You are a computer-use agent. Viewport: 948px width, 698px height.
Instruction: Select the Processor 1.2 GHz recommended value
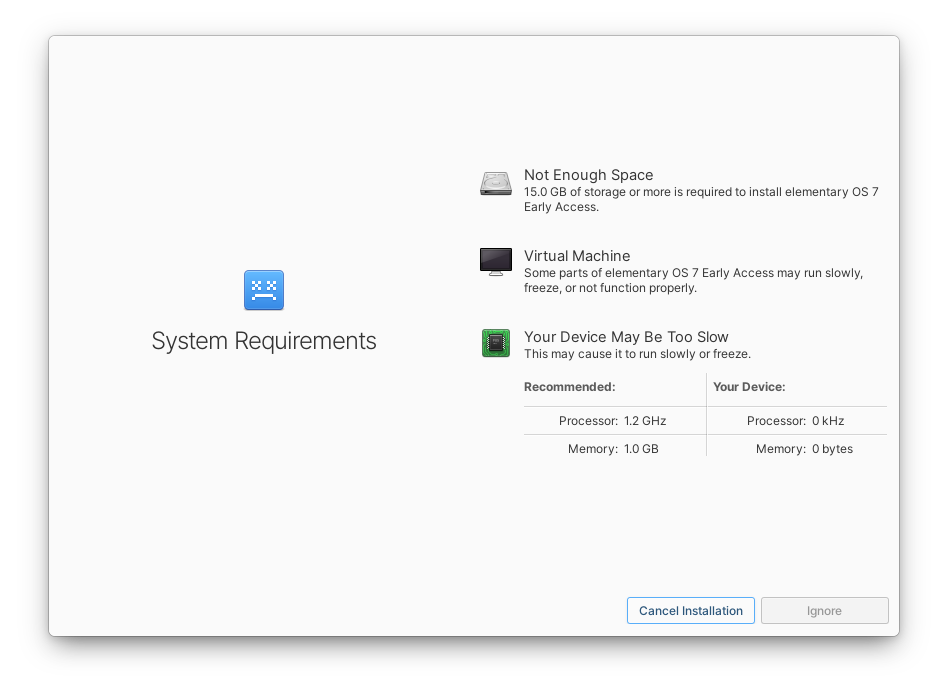click(x=612, y=420)
